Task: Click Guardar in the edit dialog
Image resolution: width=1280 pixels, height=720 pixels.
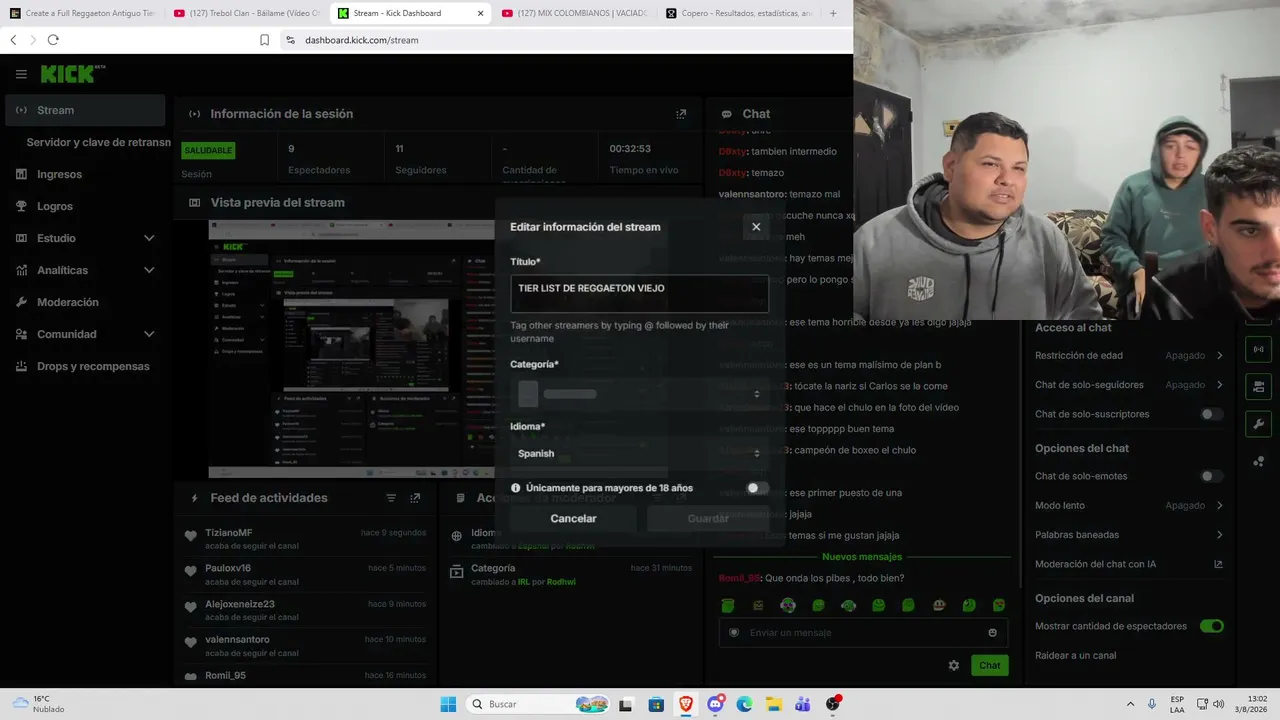Action: (x=708, y=518)
